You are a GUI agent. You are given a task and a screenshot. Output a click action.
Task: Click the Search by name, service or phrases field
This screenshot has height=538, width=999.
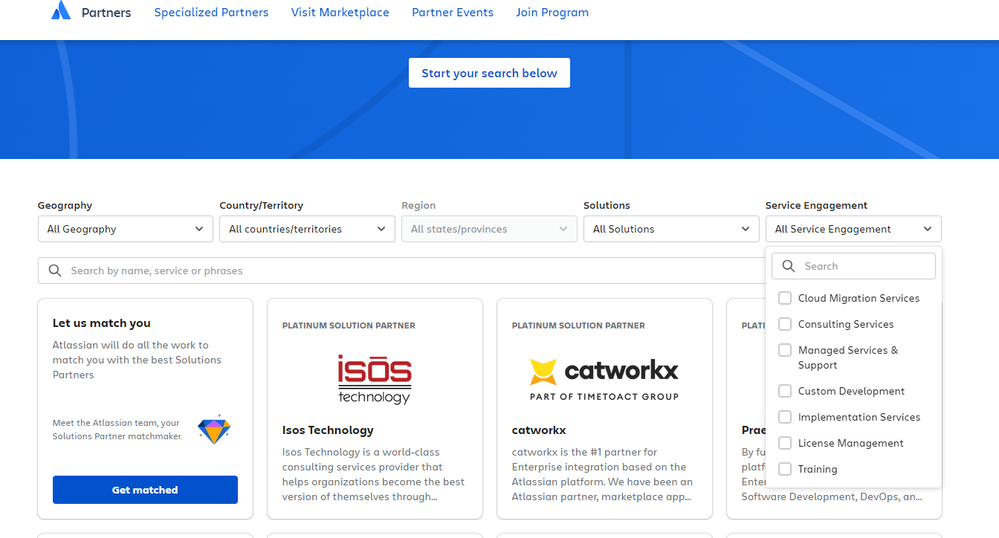[401, 270]
